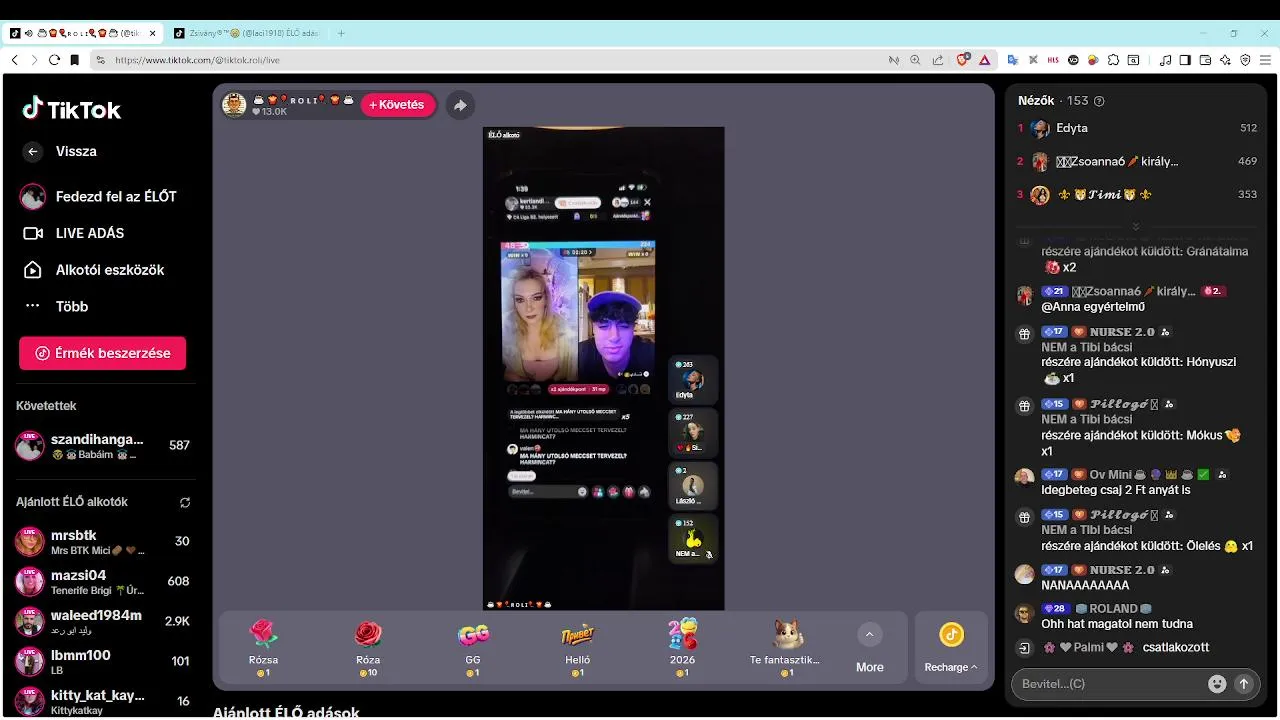Open the browser share page icon
Viewport: 1280px width, 720px height.
pos(937,60)
